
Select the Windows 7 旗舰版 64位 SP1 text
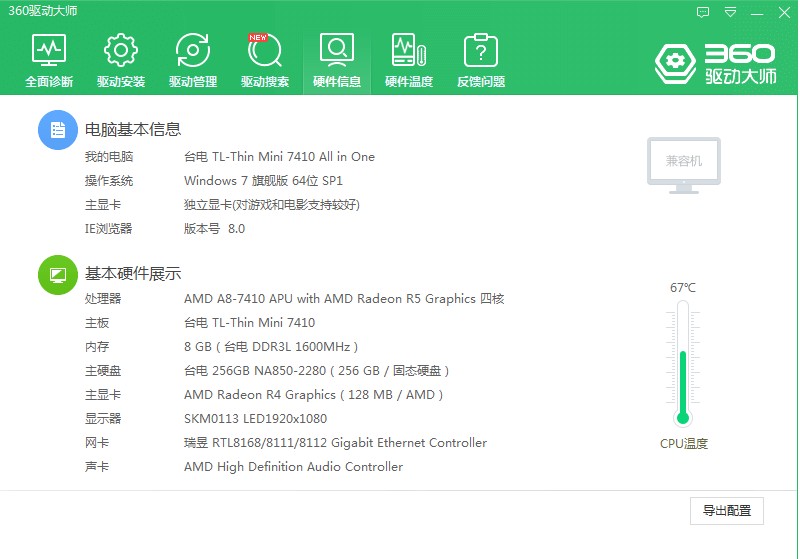point(263,181)
